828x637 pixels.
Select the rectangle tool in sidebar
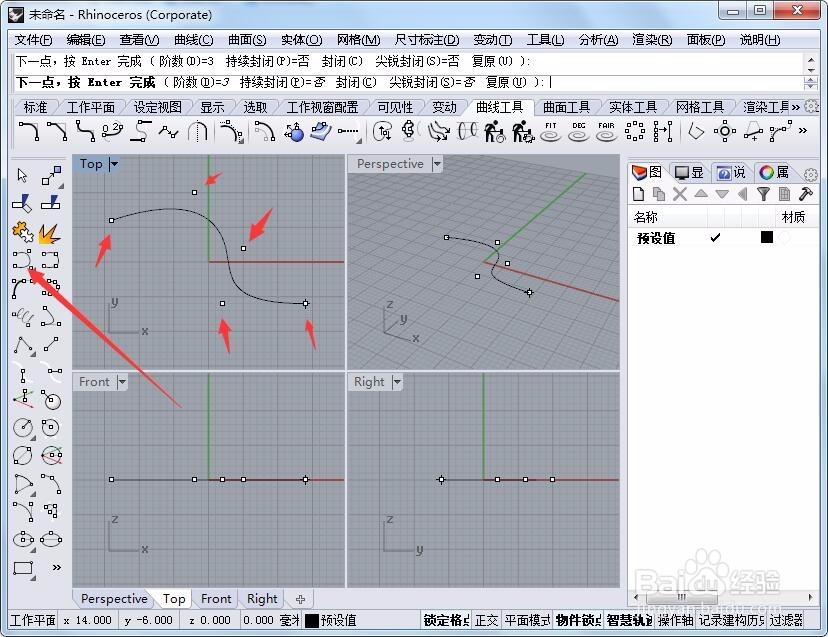click(23, 569)
